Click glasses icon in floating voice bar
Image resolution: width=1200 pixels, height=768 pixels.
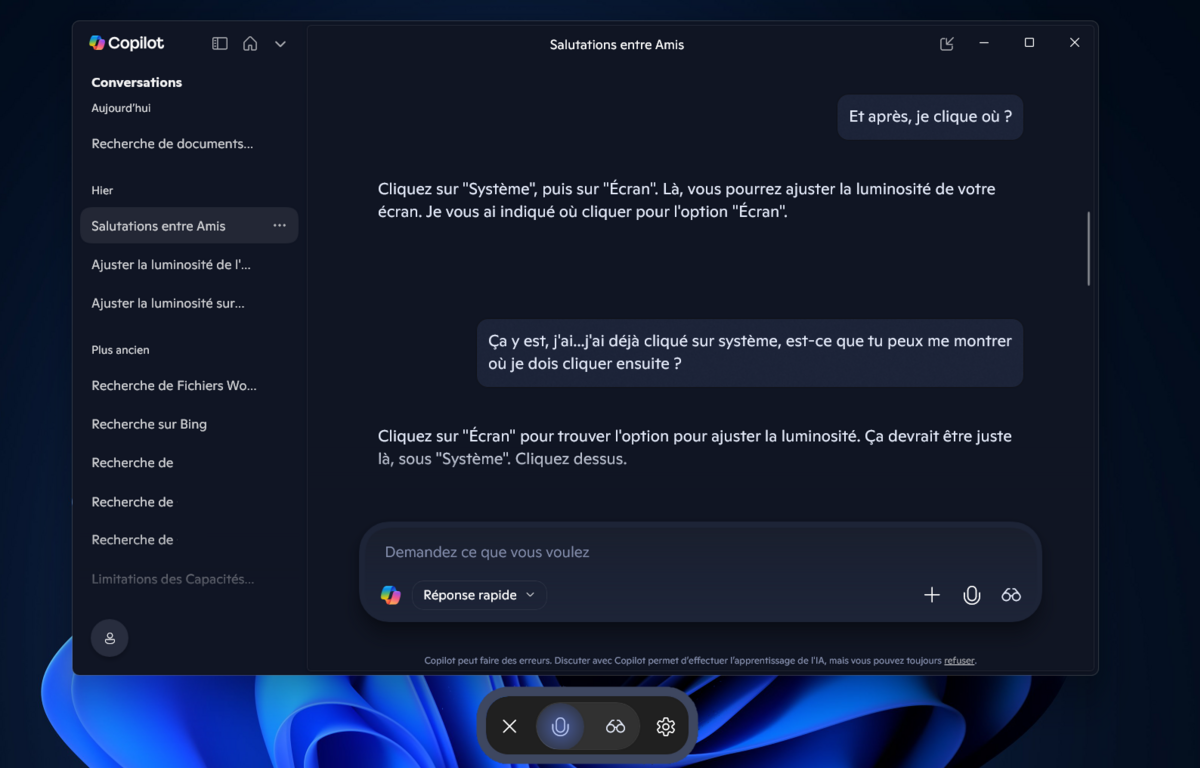[x=615, y=727]
